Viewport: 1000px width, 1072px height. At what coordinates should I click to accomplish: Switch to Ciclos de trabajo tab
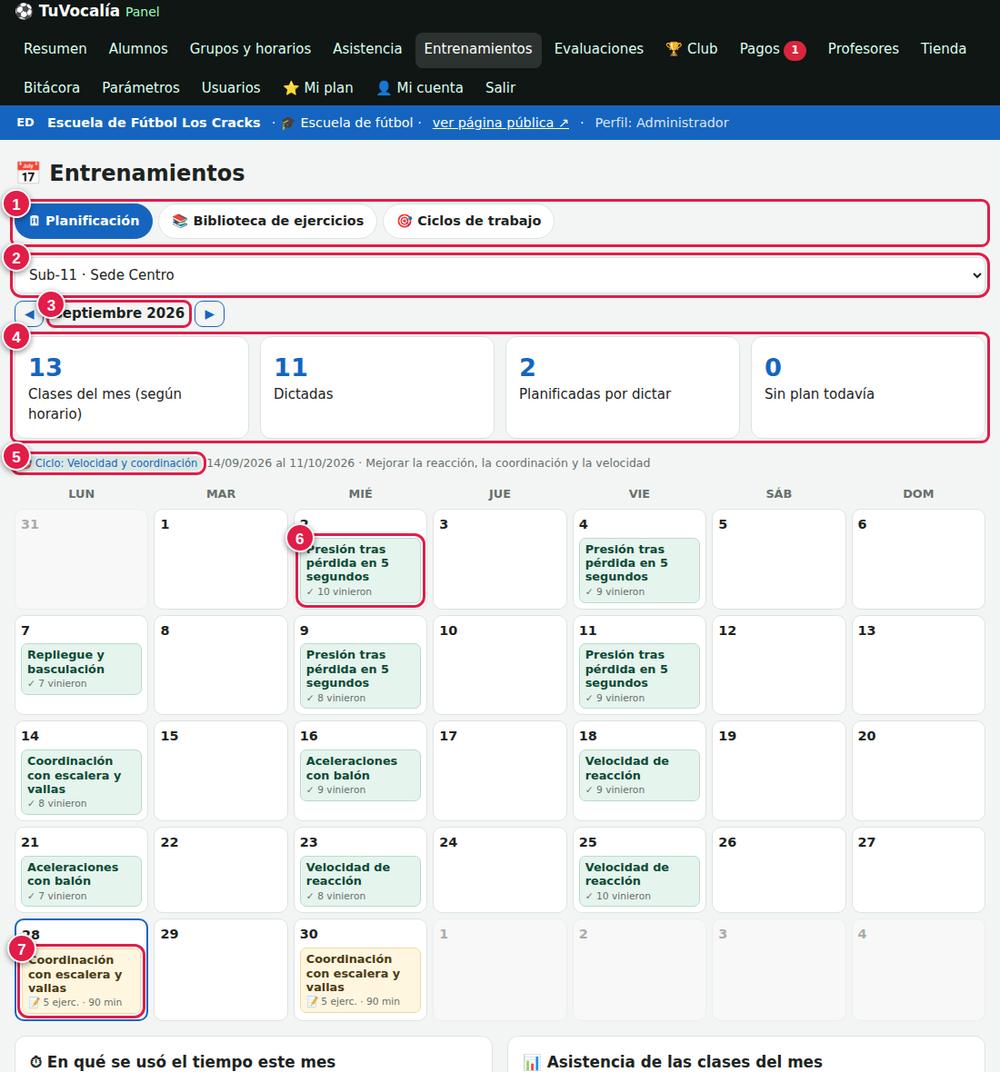(x=468, y=221)
